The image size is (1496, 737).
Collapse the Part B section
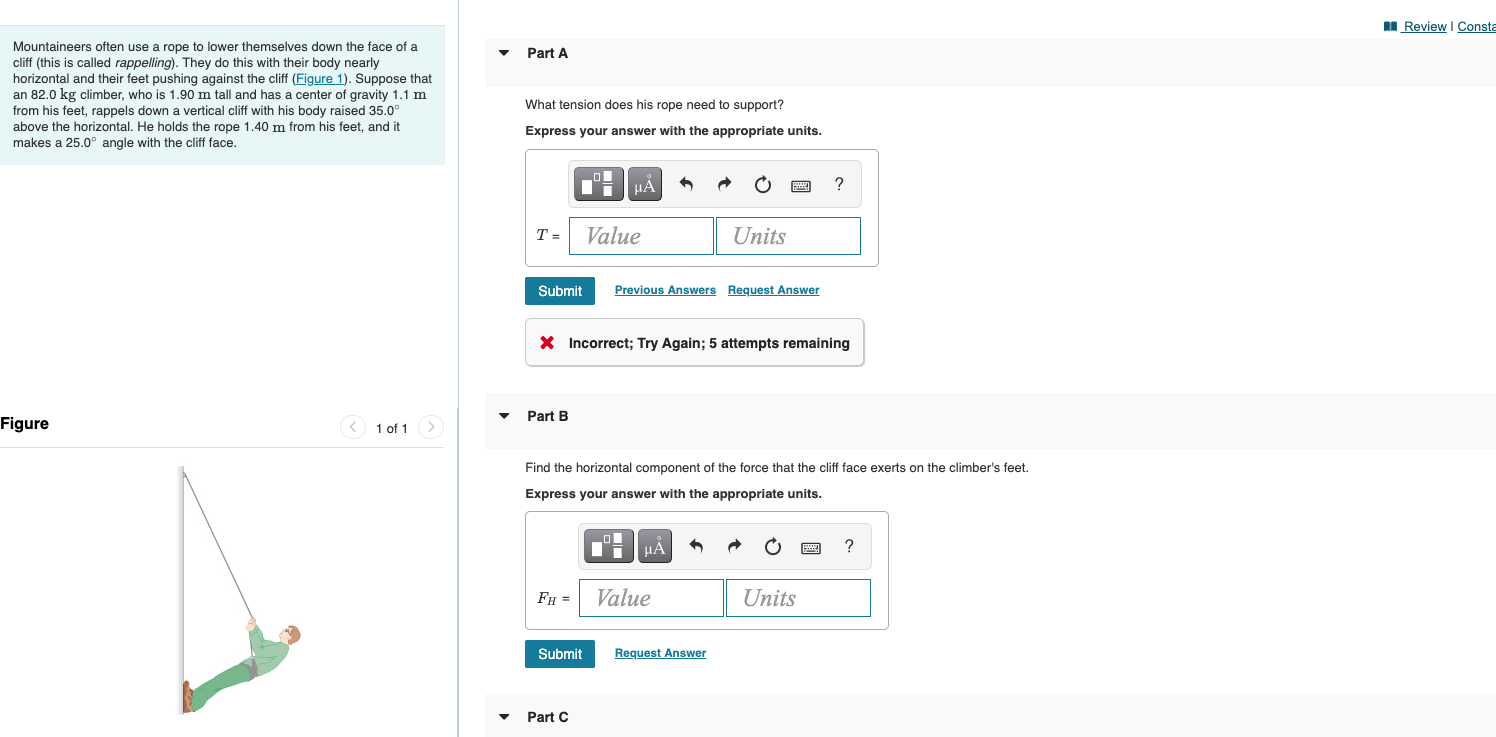click(x=503, y=416)
